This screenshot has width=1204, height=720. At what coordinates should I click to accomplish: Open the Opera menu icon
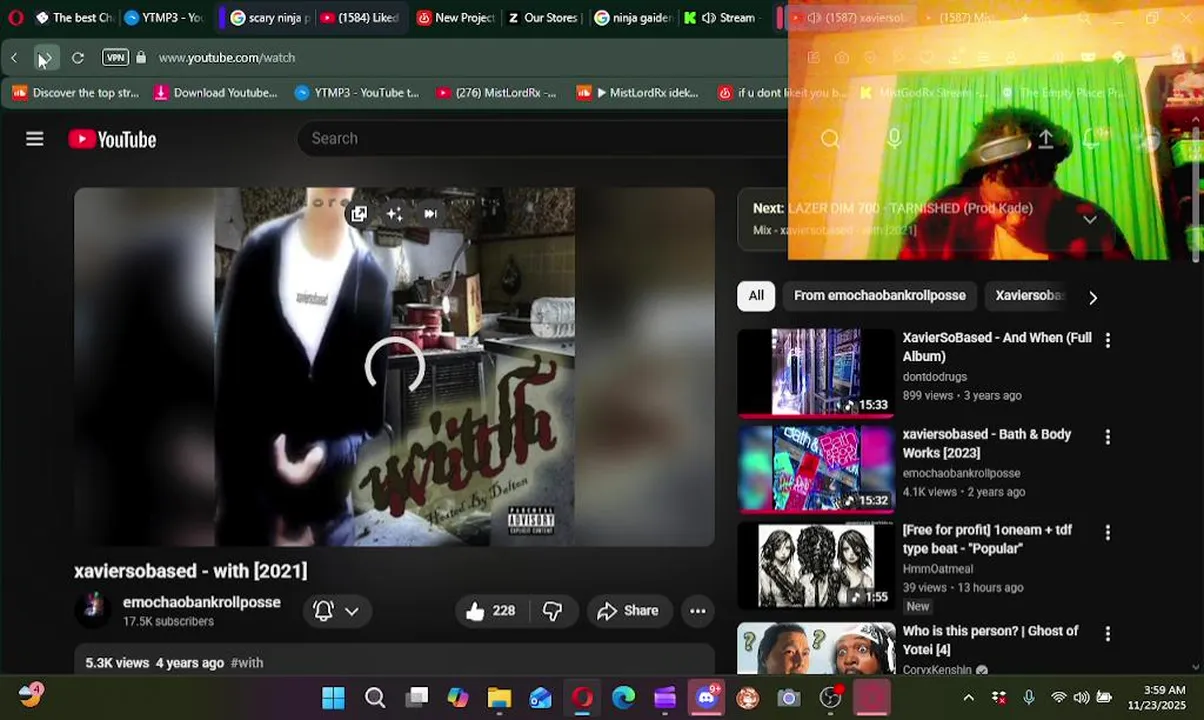coord(15,17)
